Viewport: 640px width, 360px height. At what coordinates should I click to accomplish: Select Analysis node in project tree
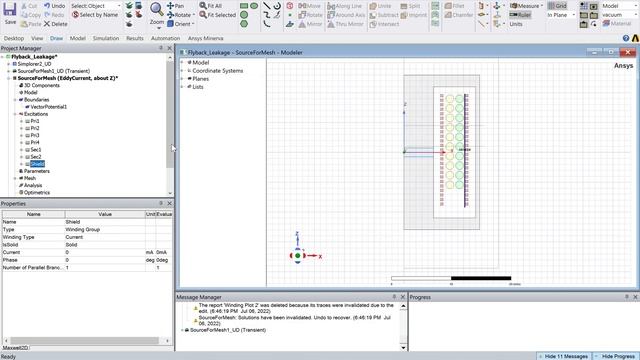[x=33, y=185]
